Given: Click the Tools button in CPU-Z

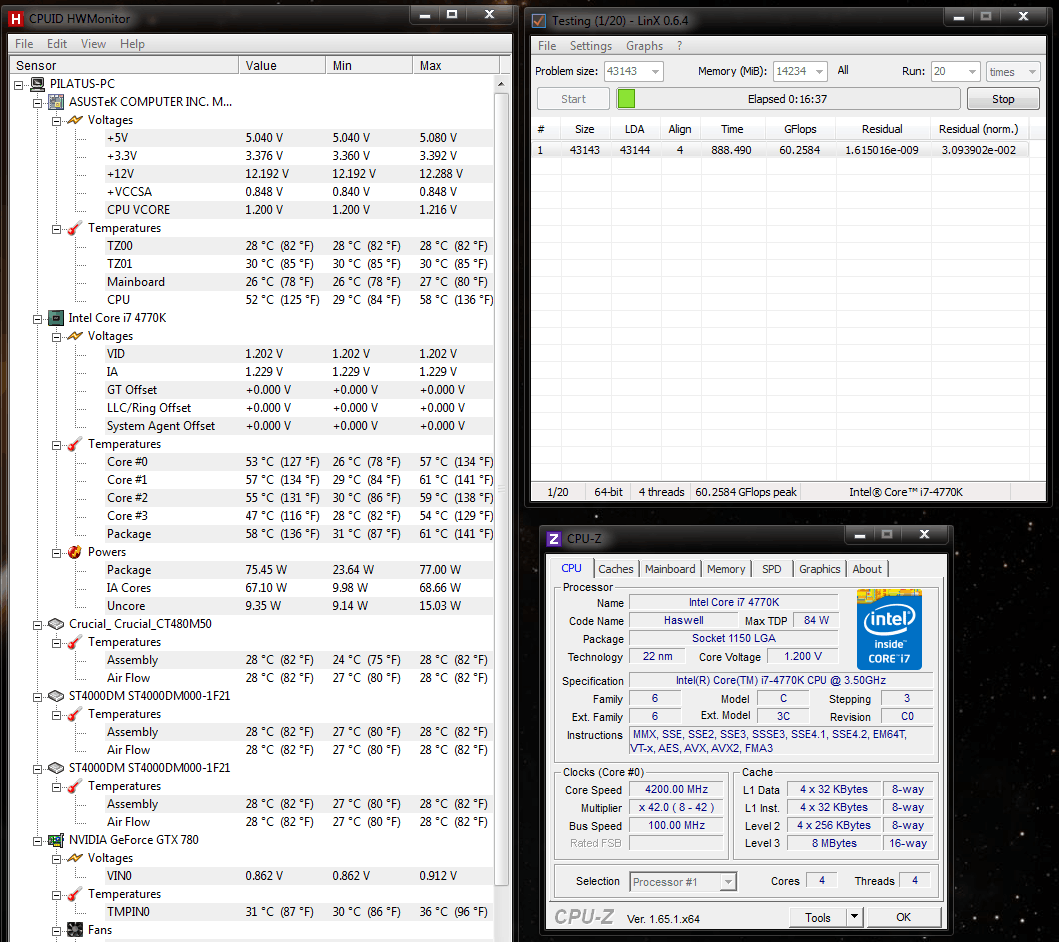Looking at the screenshot, I should 817,917.
